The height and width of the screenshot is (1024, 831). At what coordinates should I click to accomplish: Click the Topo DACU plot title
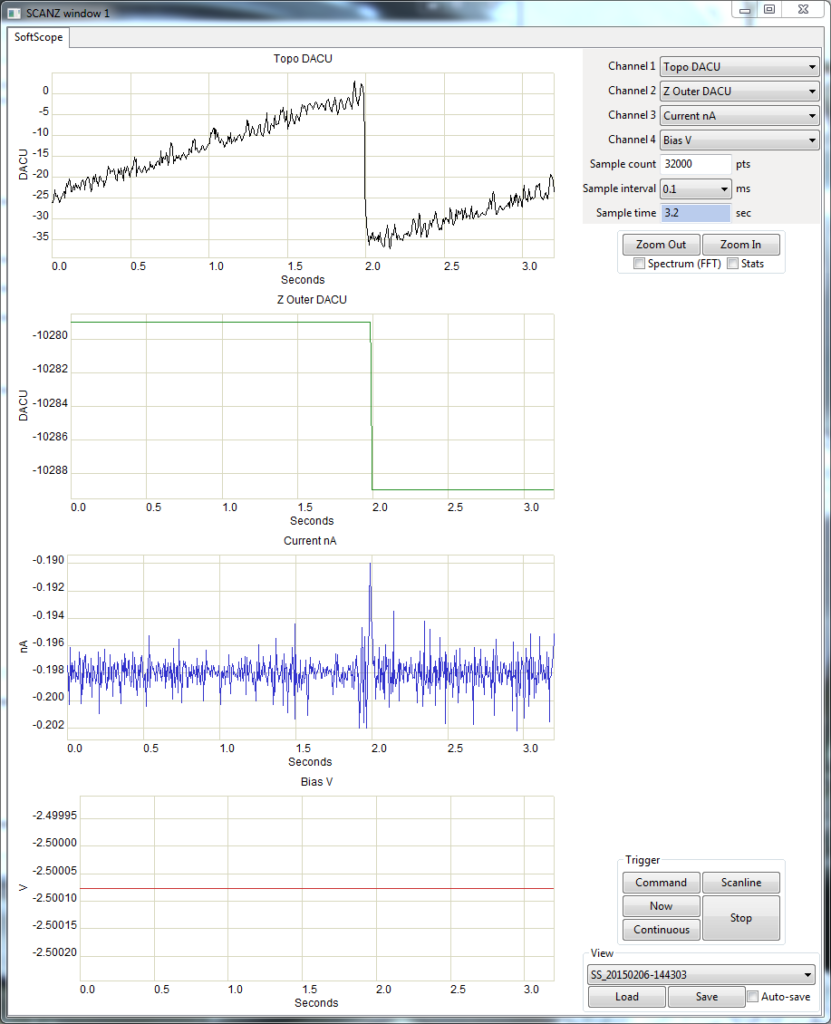(x=303, y=59)
